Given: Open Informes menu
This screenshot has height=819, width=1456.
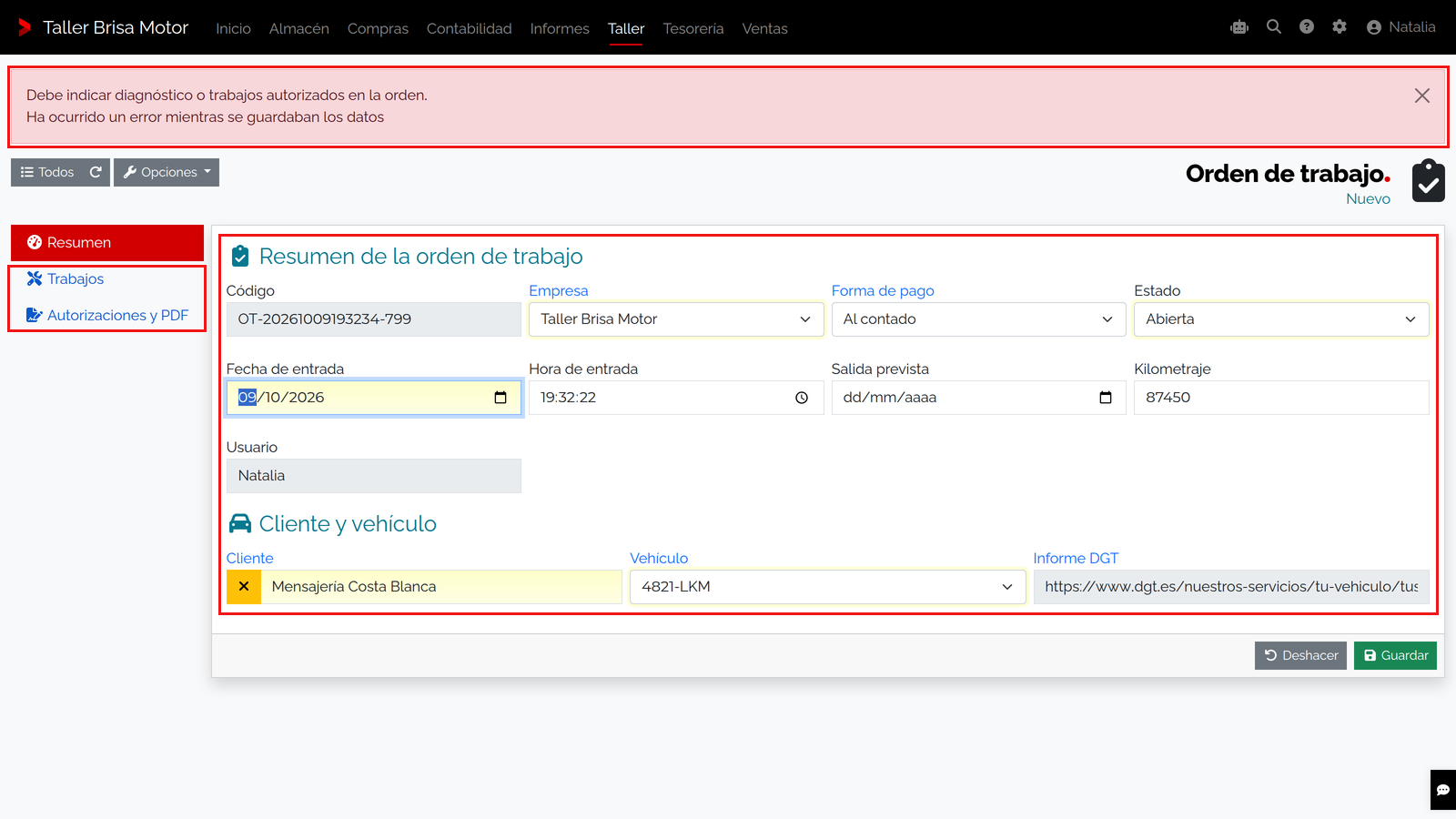Looking at the screenshot, I should [560, 28].
